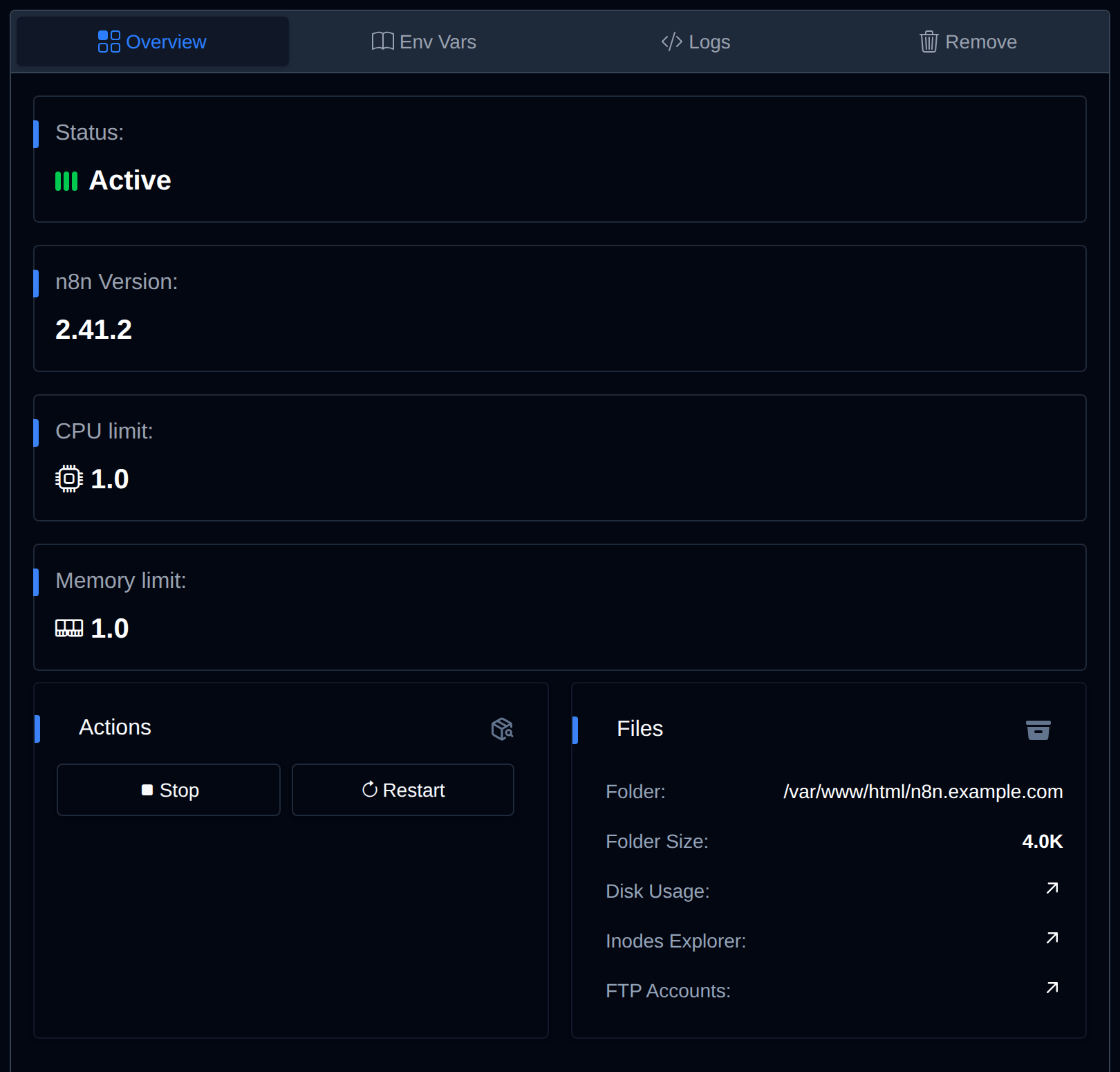The height and width of the screenshot is (1072, 1120).
Task: Click the n8n version 2.41.2
Action: point(93,329)
